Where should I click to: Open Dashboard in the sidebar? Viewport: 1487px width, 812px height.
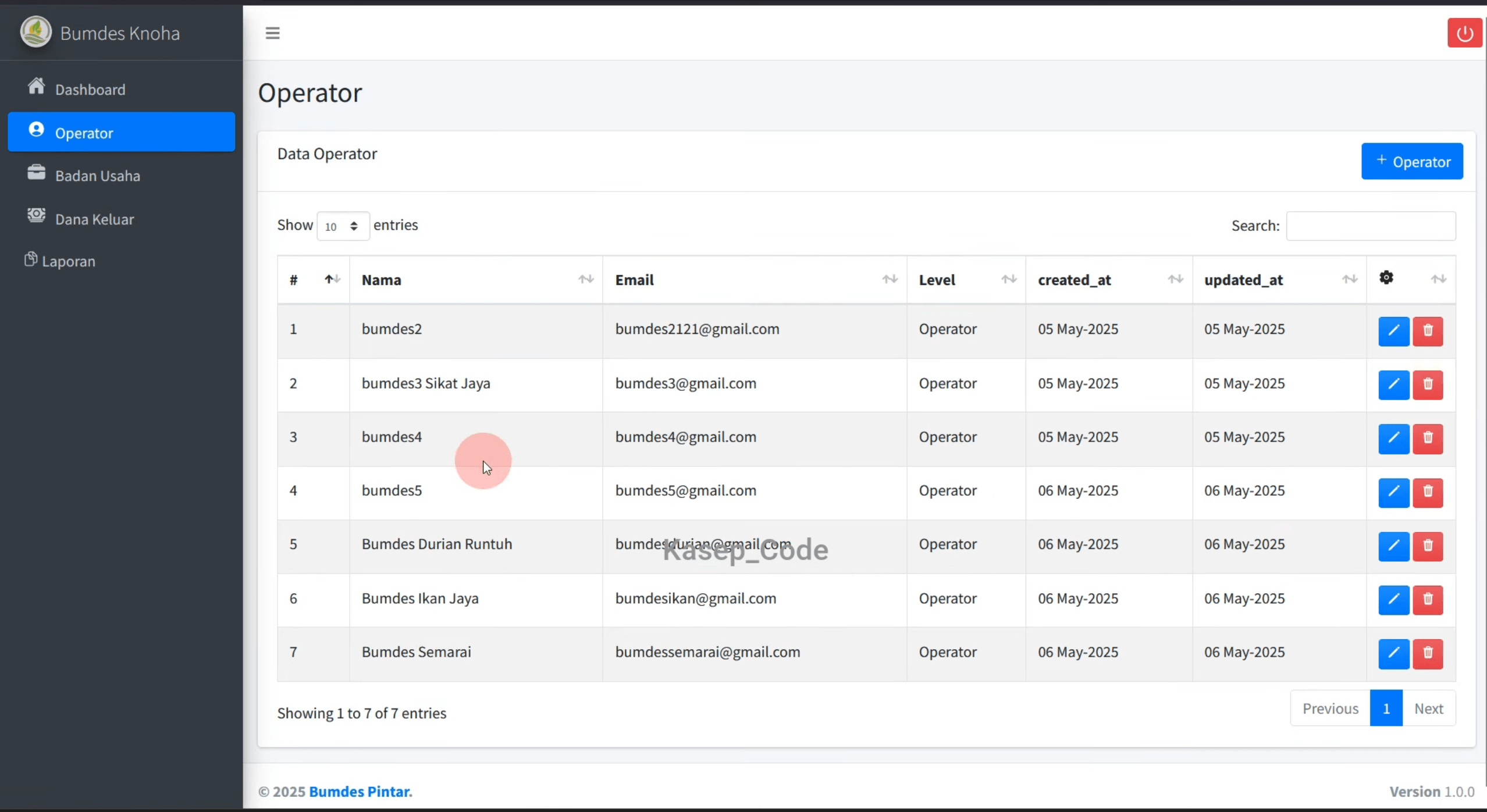(x=121, y=89)
